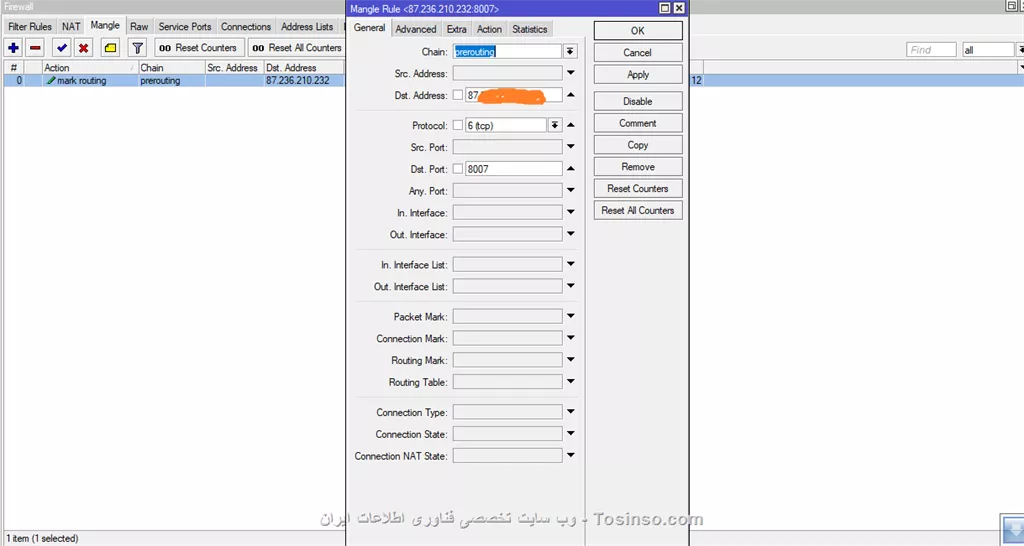1024x546 pixels.
Task: Switch to the Advanced tab in Mangle Rule
Action: coord(415,29)
